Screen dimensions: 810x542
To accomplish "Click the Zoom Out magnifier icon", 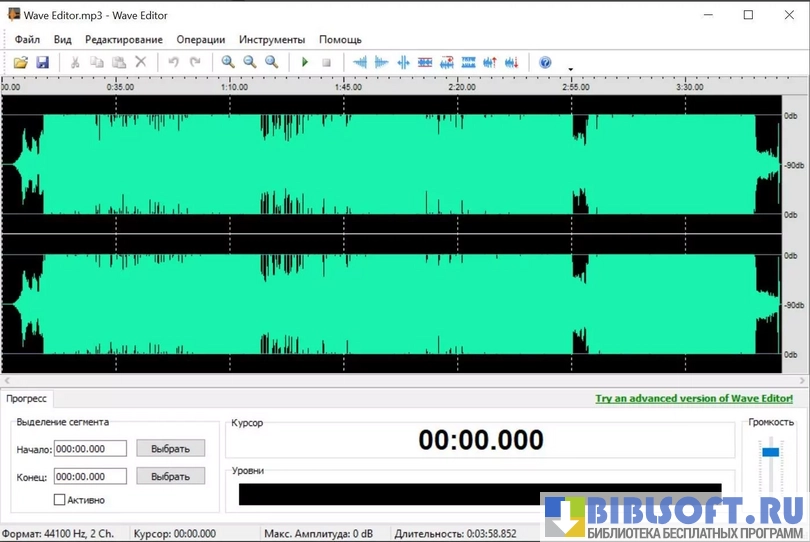I will [250, 62].
